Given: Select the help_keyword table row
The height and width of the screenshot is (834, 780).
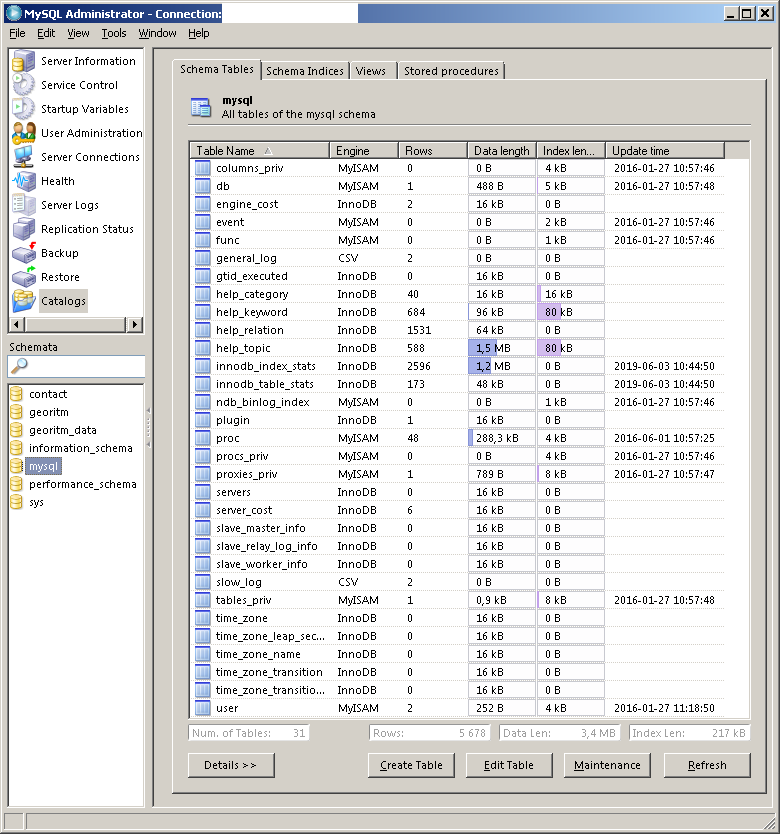Looking at the screenshot, I should pos(458,312).
